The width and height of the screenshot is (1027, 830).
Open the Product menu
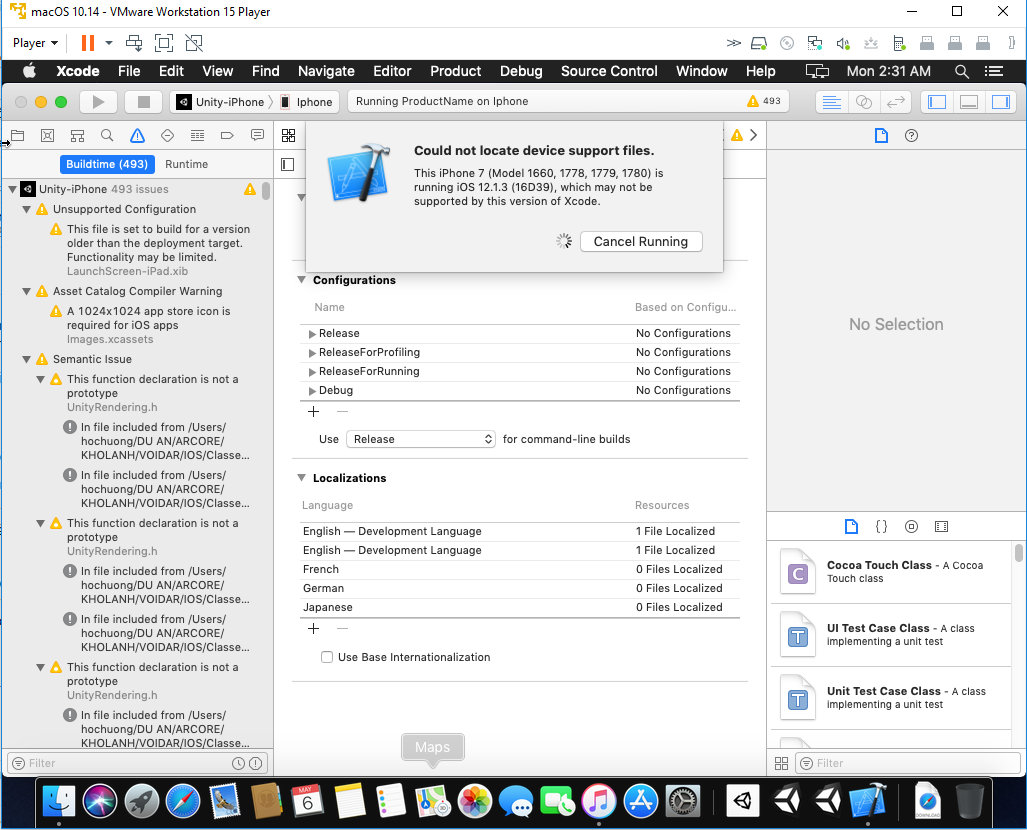tap(455, 71)
